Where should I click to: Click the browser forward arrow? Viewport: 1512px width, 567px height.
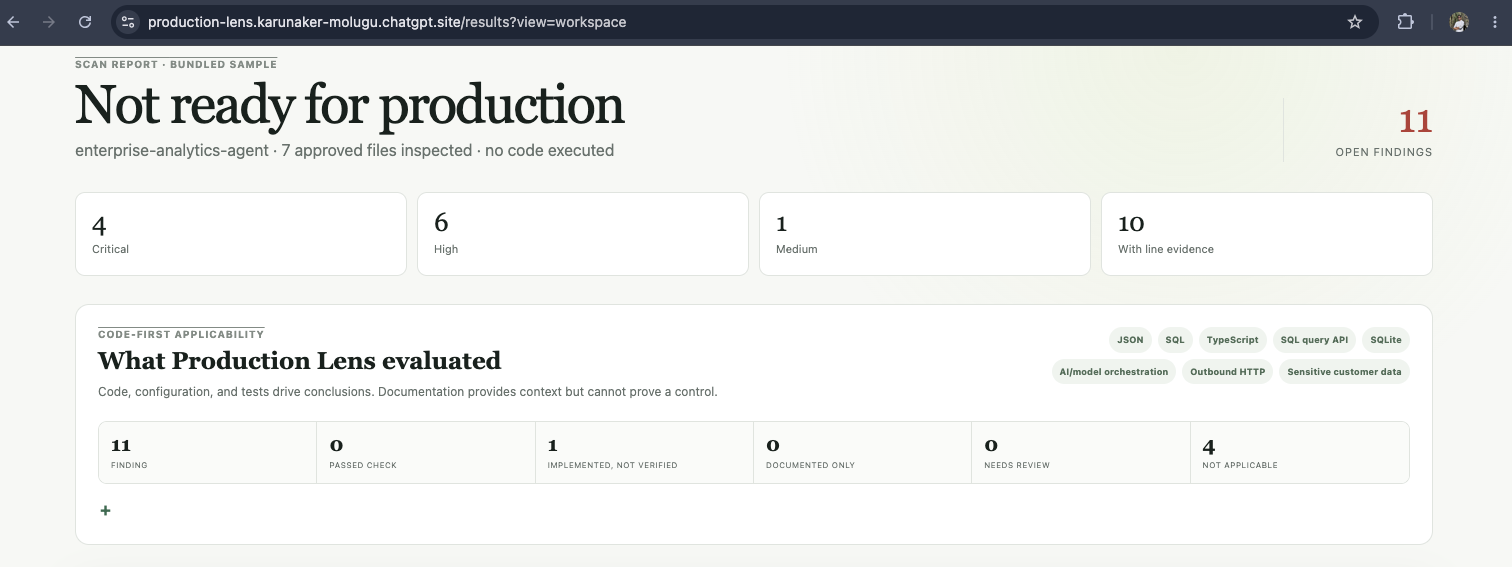pyautogui.click(x=49, y=22)
